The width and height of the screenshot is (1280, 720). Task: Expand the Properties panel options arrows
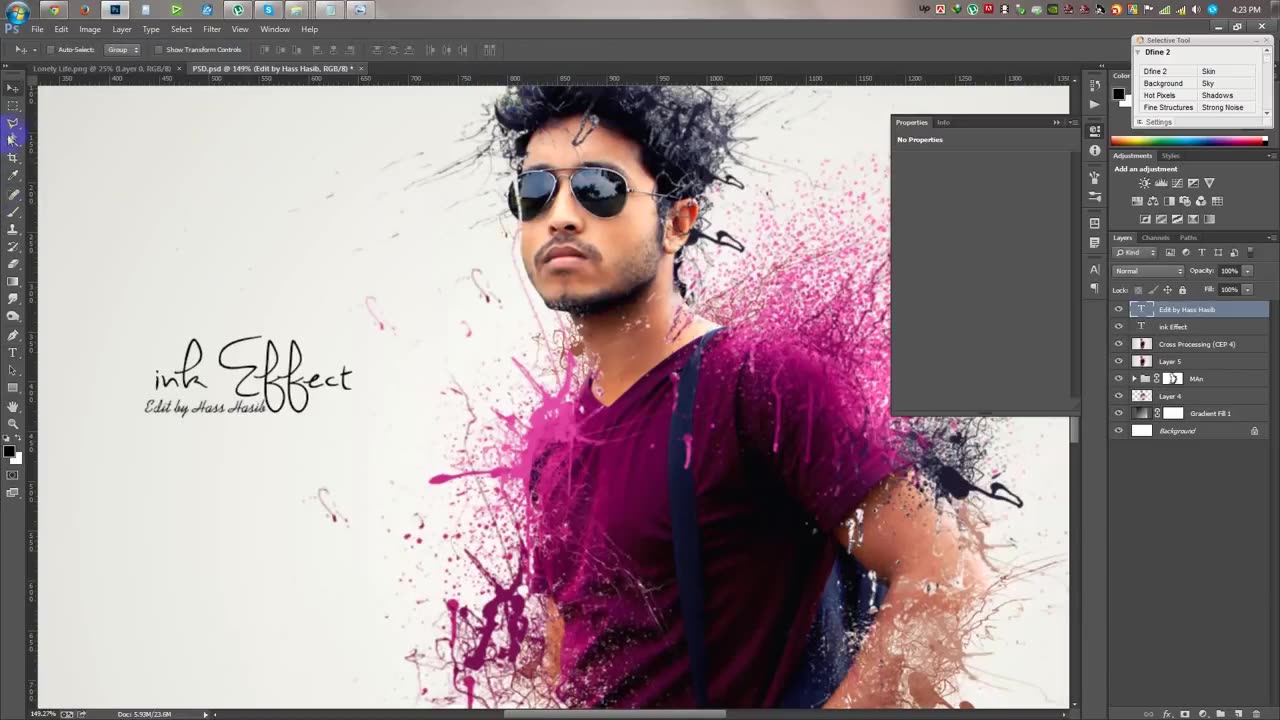(1056, 122)
